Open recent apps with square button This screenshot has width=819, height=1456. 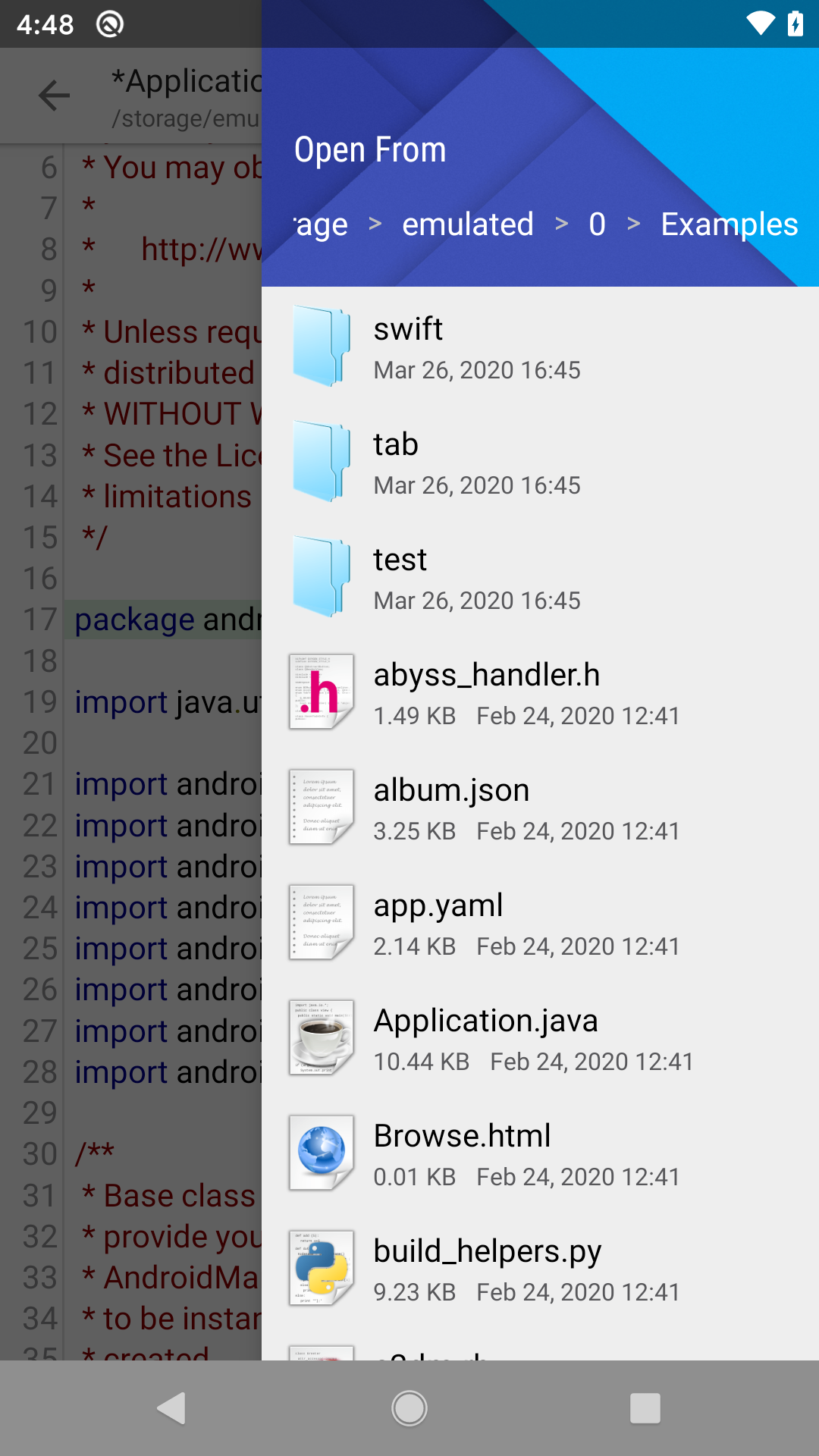tap(645, 1408)
